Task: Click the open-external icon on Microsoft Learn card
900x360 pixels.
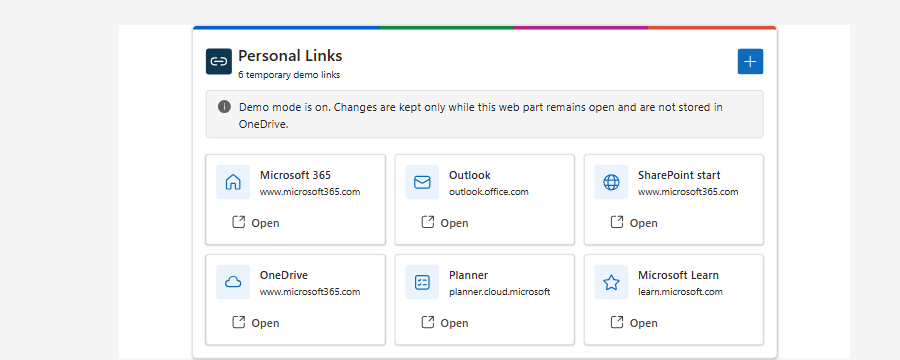Action: [616, 322]
